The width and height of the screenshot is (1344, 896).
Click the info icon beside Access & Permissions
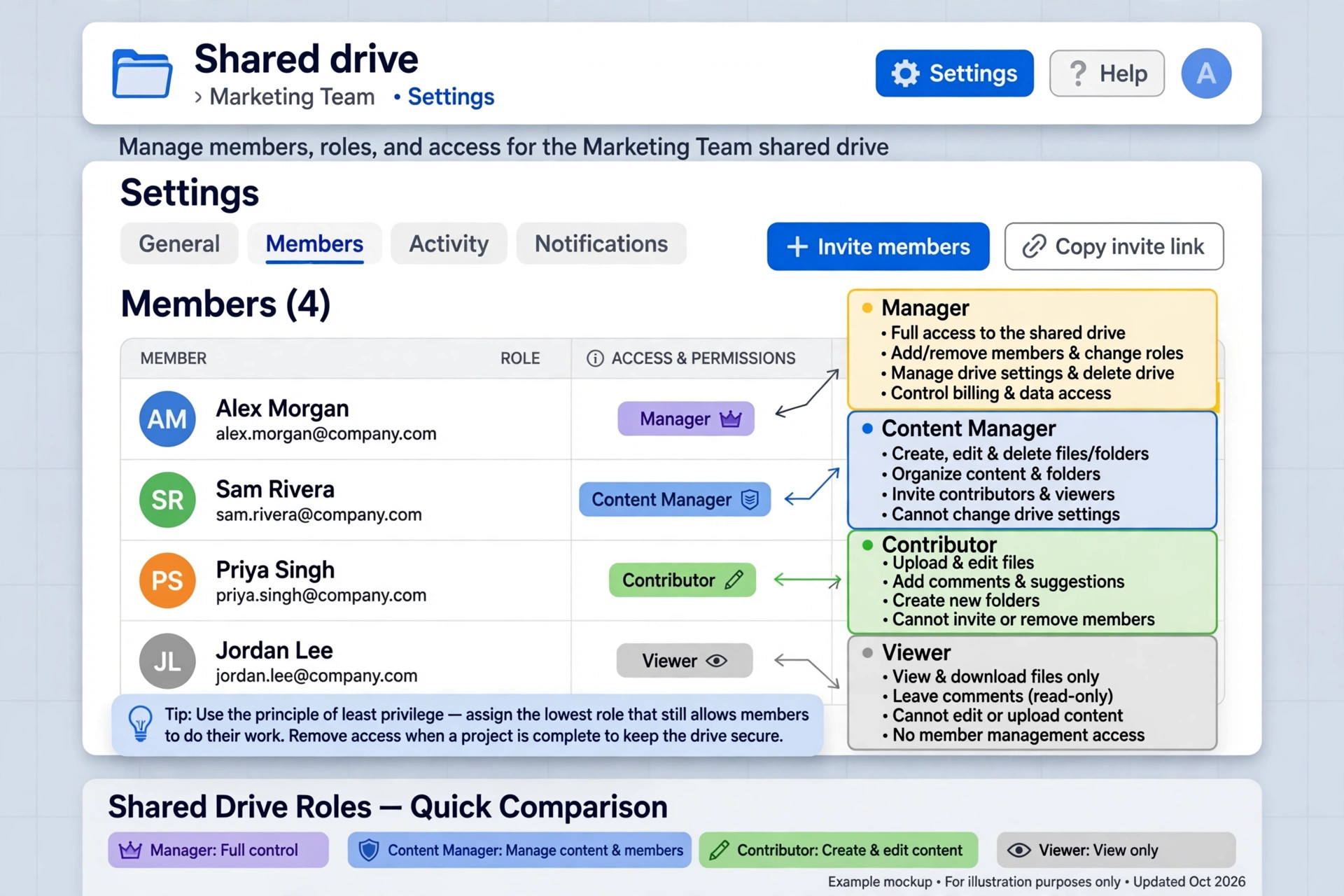click(x=595, y=358)
